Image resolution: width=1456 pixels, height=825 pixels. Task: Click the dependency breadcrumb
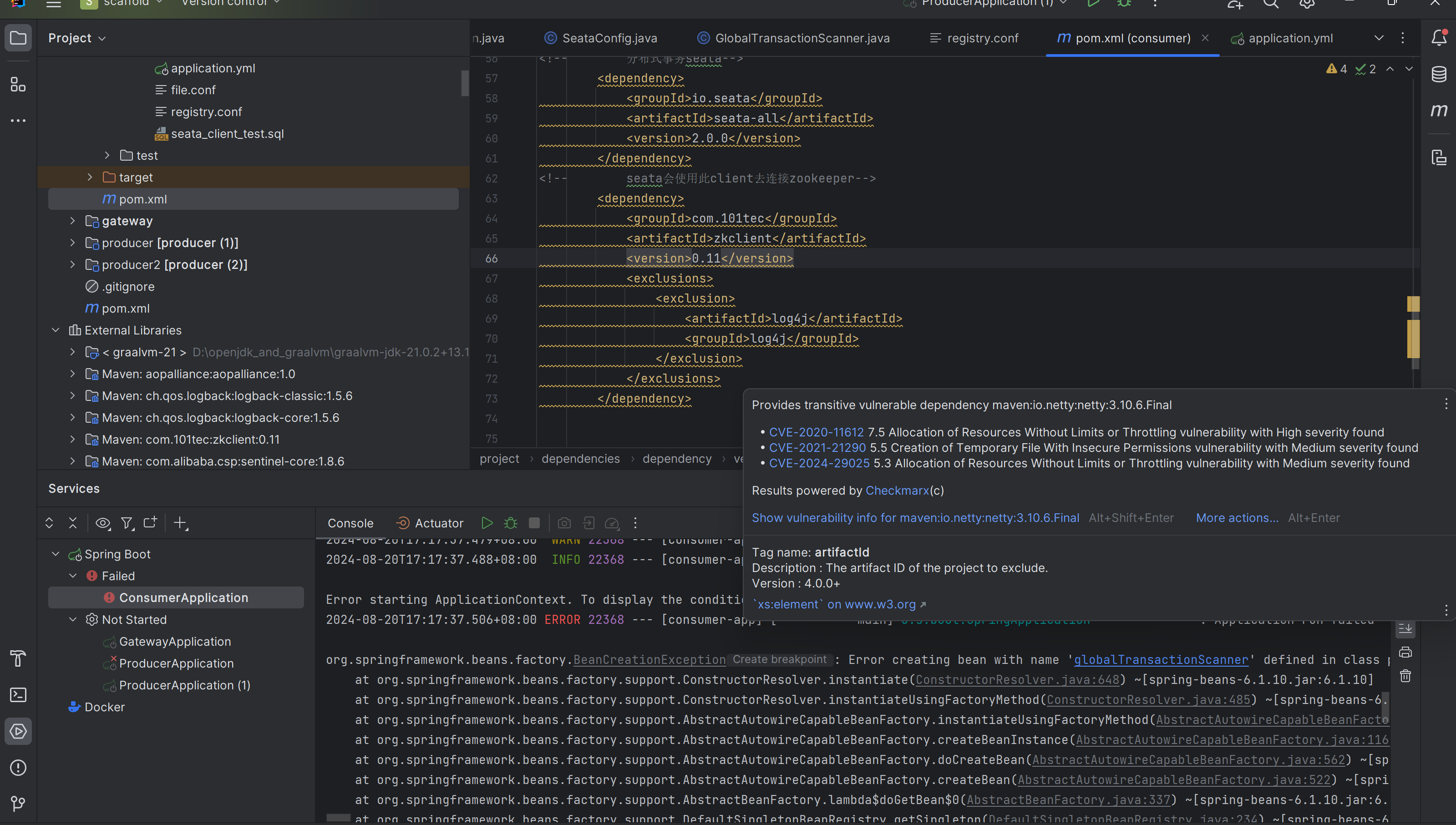pos(677,459)
